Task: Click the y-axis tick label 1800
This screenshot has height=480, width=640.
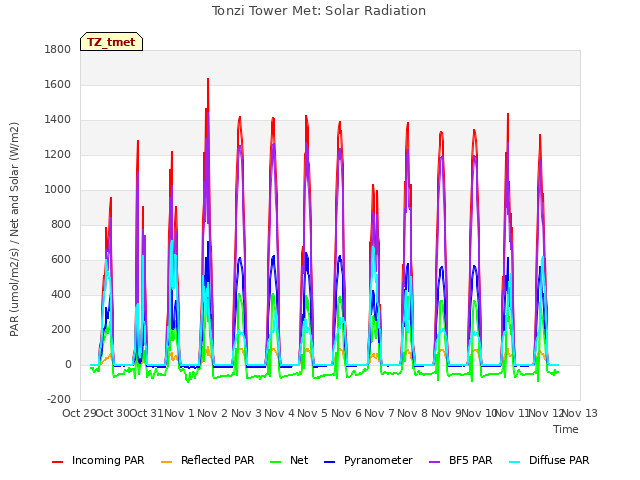Action: 58,50
